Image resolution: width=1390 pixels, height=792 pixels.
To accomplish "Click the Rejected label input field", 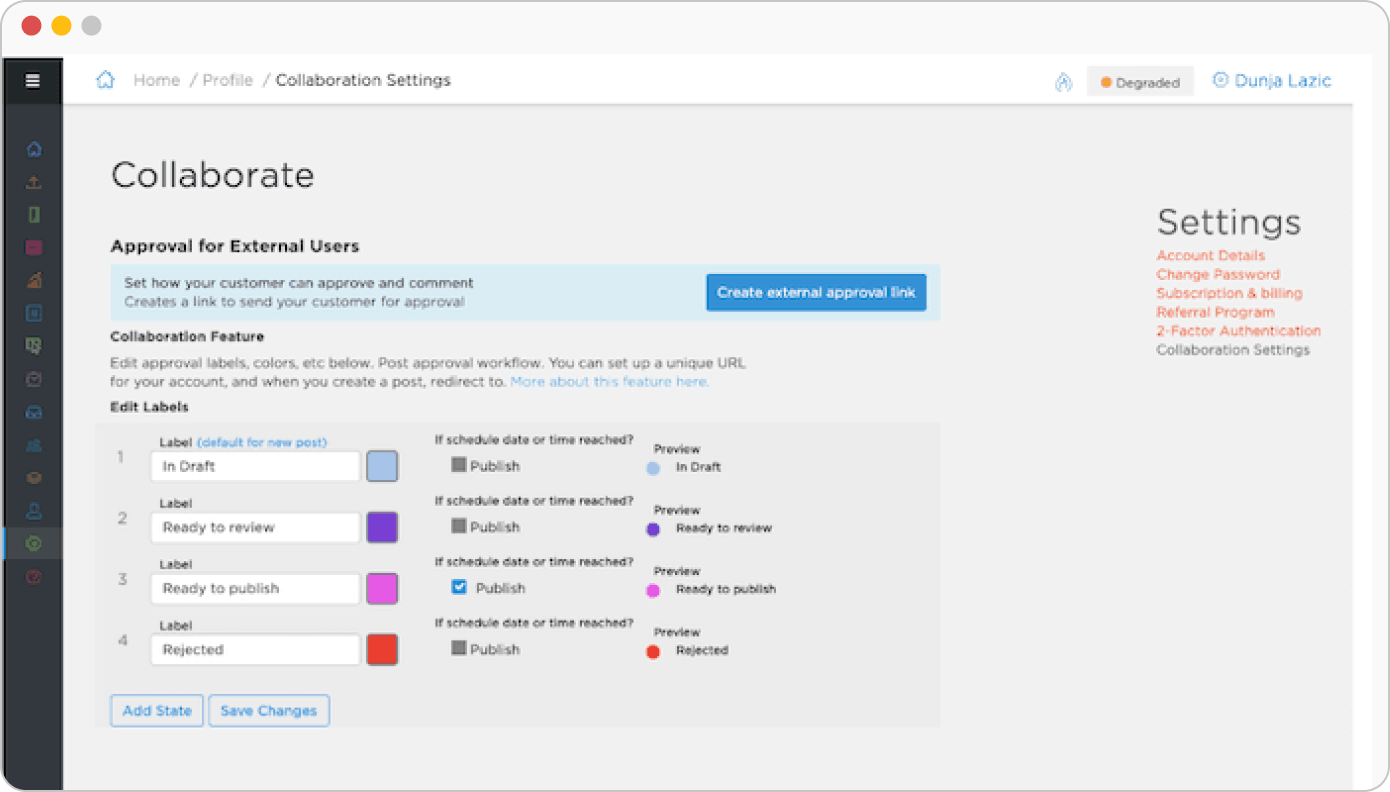I will pos(255,650).
